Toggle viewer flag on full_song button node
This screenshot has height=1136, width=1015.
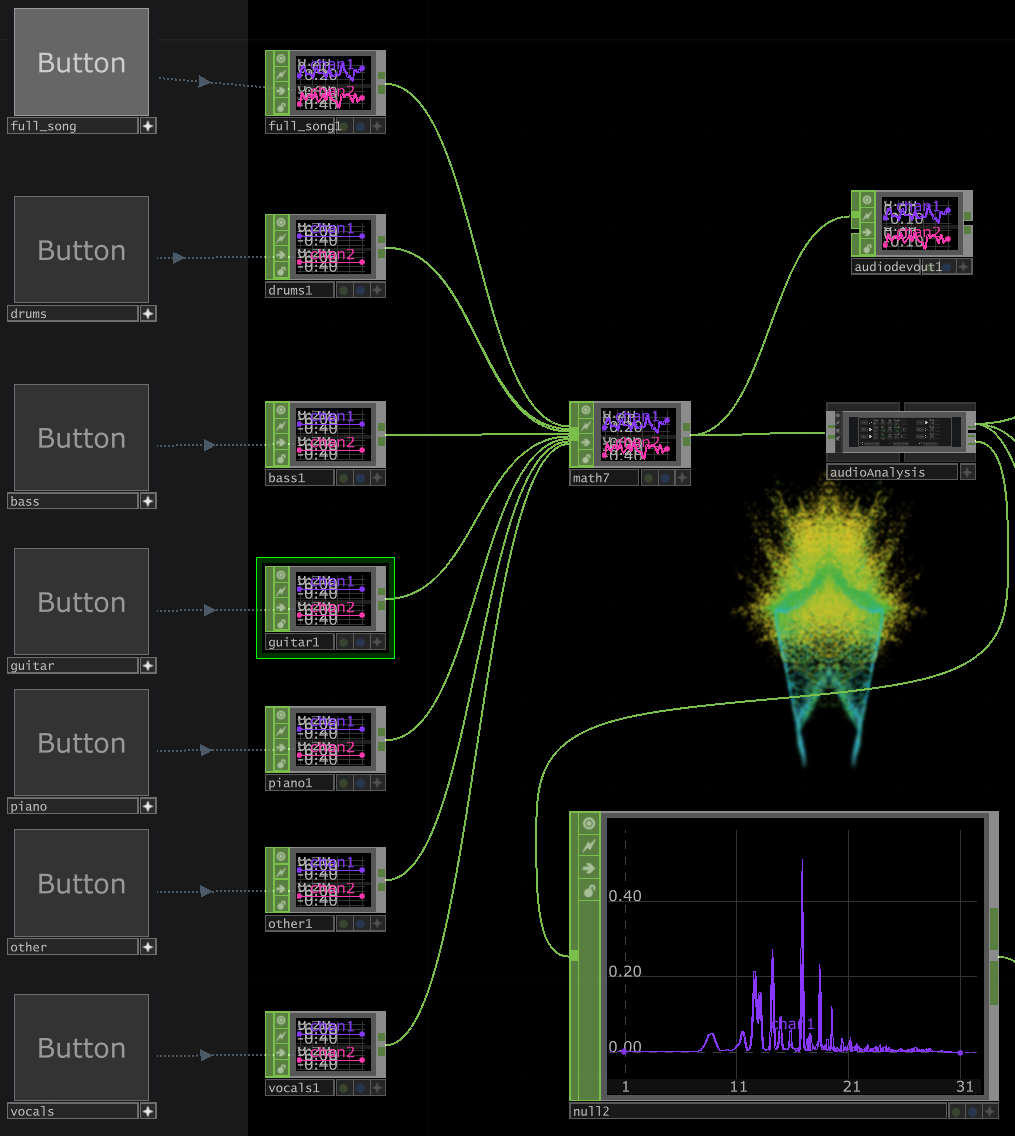[x=148, y=126]
